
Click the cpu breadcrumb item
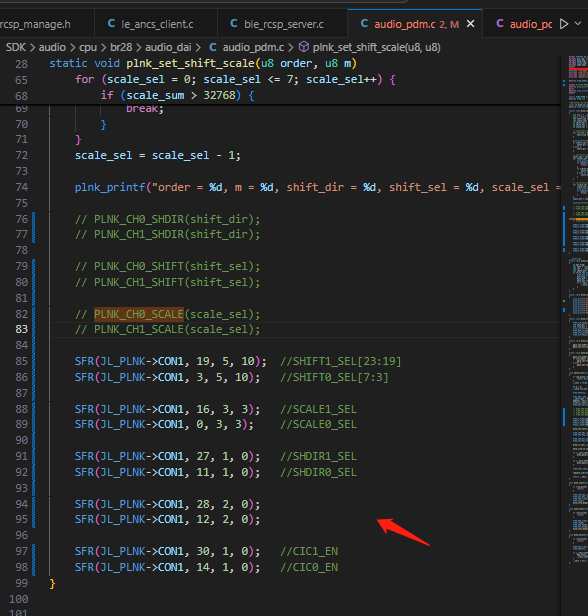coord(88,47)
